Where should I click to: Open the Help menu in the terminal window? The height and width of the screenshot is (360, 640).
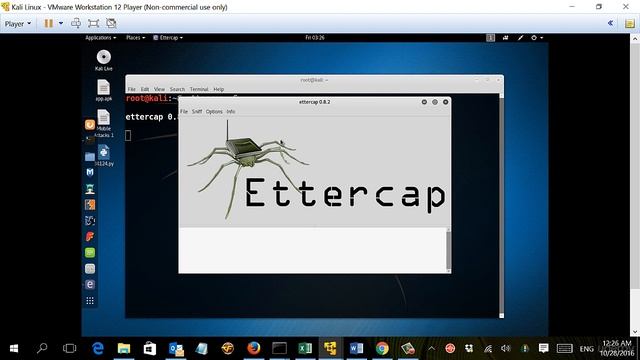[219, 89]
